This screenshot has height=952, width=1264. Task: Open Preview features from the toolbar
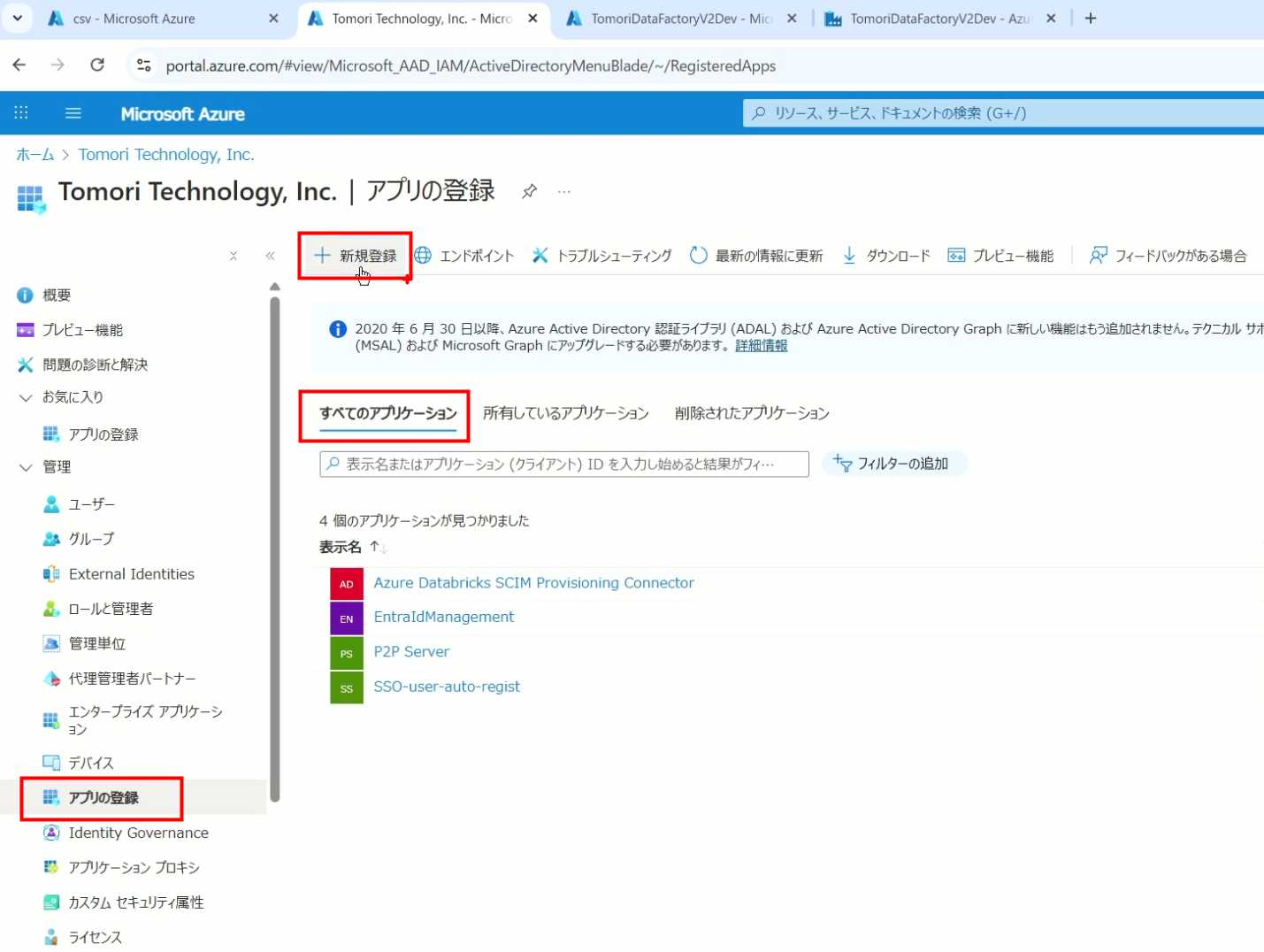[x=956, y=256]
